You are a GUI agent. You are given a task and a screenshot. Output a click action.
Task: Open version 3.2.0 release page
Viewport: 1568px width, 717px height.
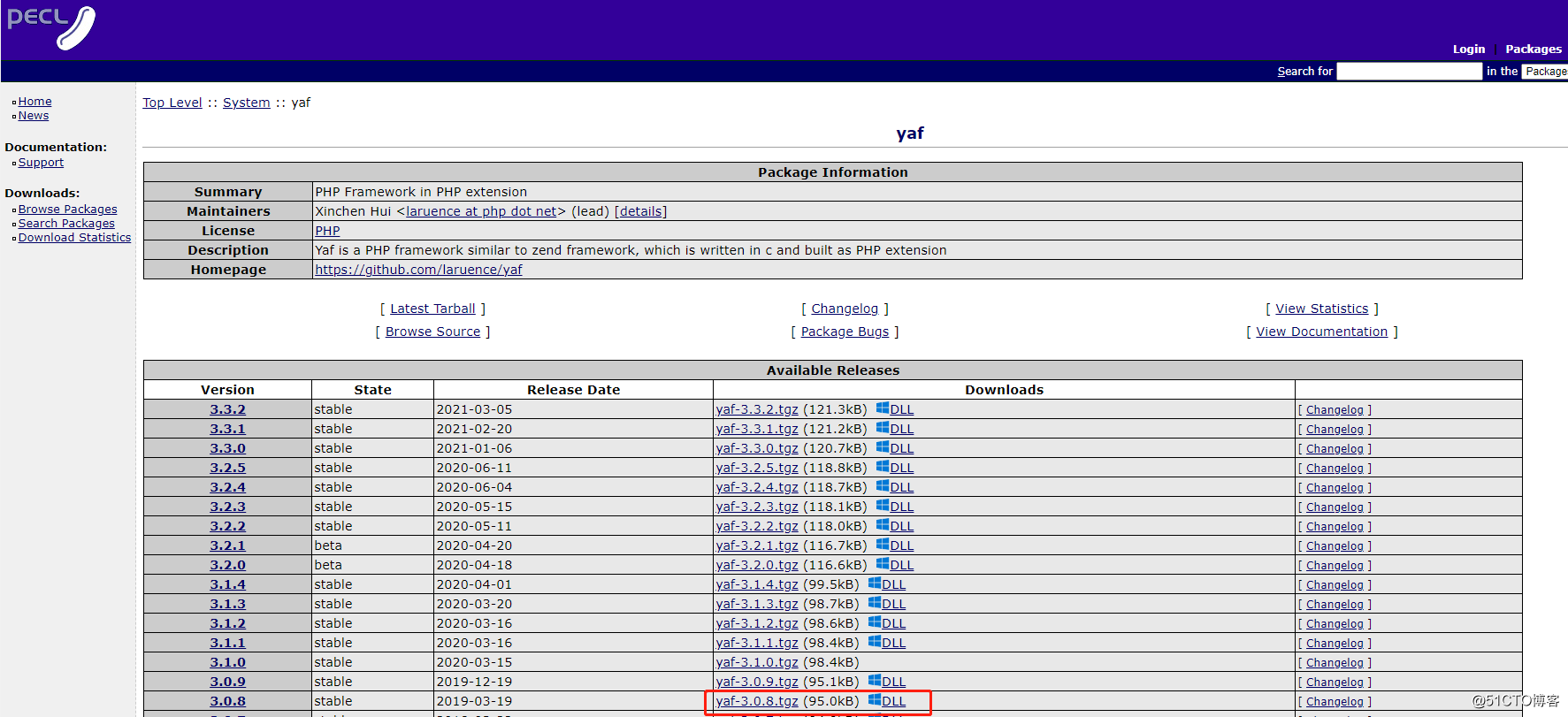tap(227, 565)
